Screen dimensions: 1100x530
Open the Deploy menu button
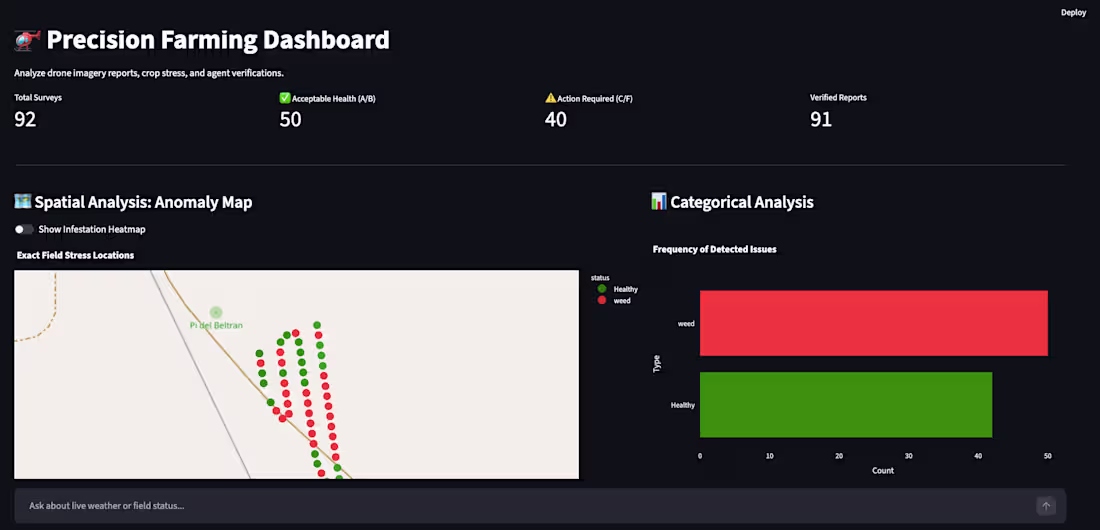tap(1073, 13)
